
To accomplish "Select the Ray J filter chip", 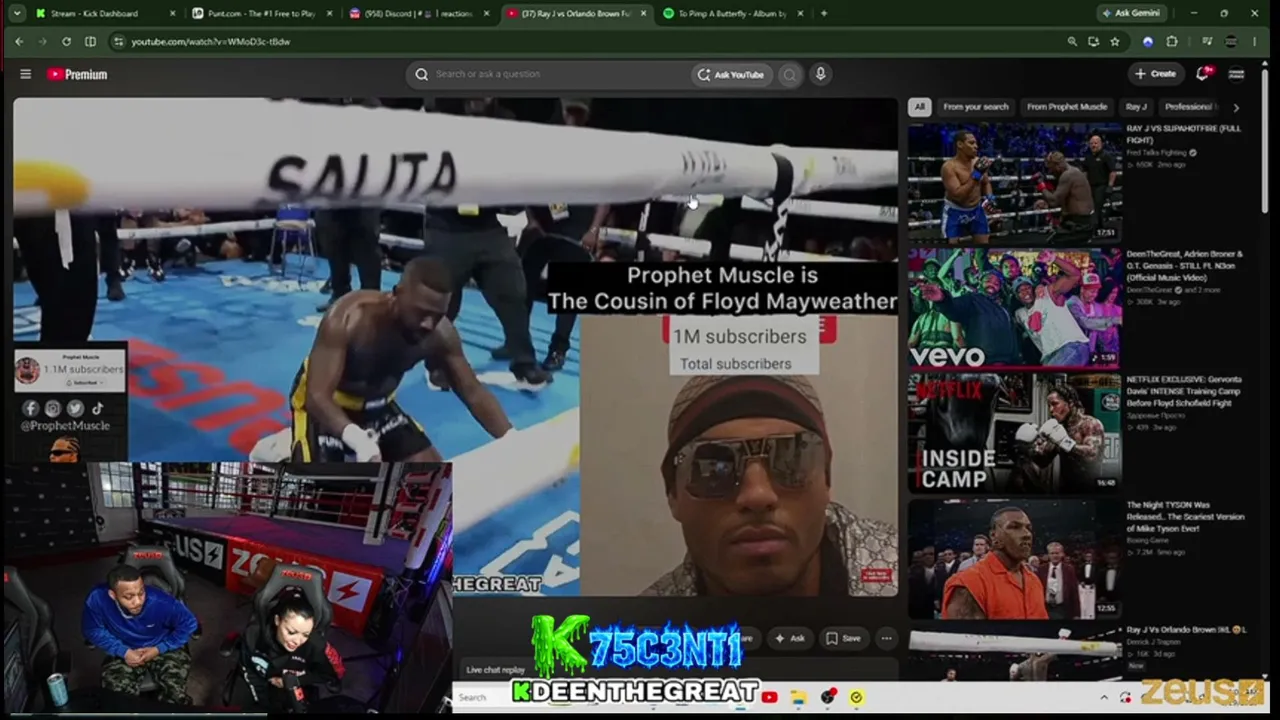I will pos(1135,107).
